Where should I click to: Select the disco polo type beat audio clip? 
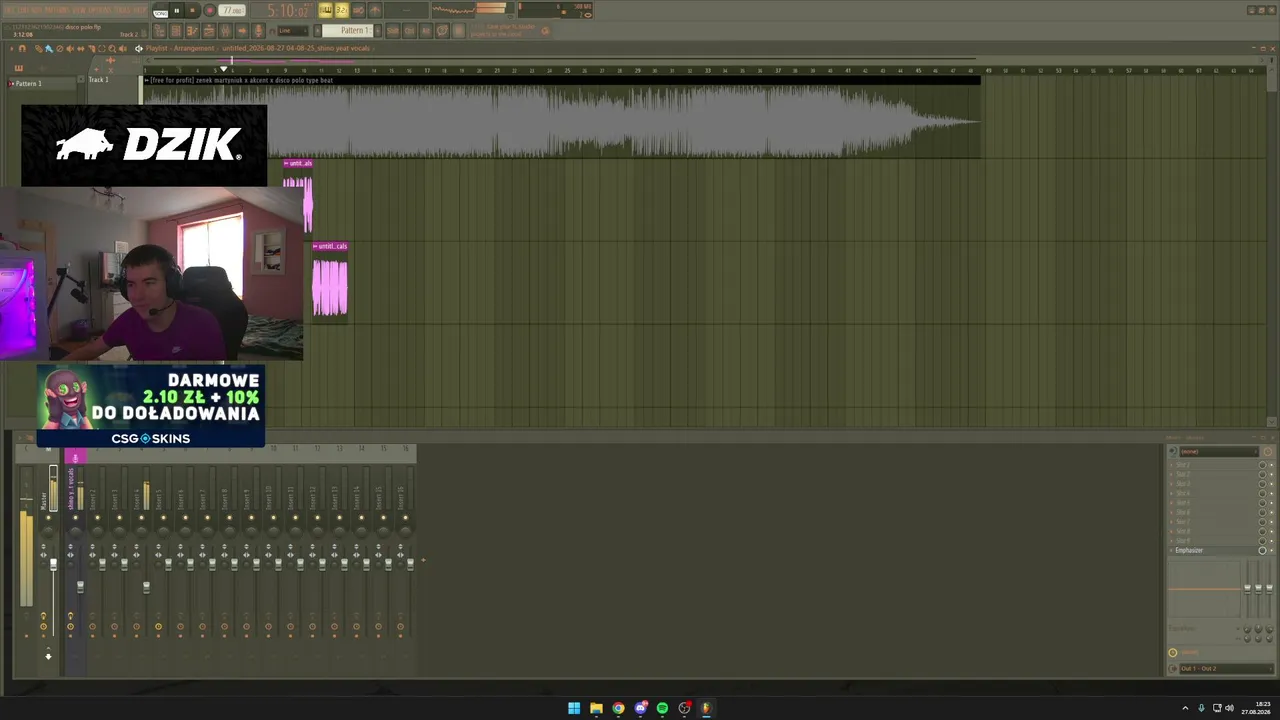click(x=561, y=118)
